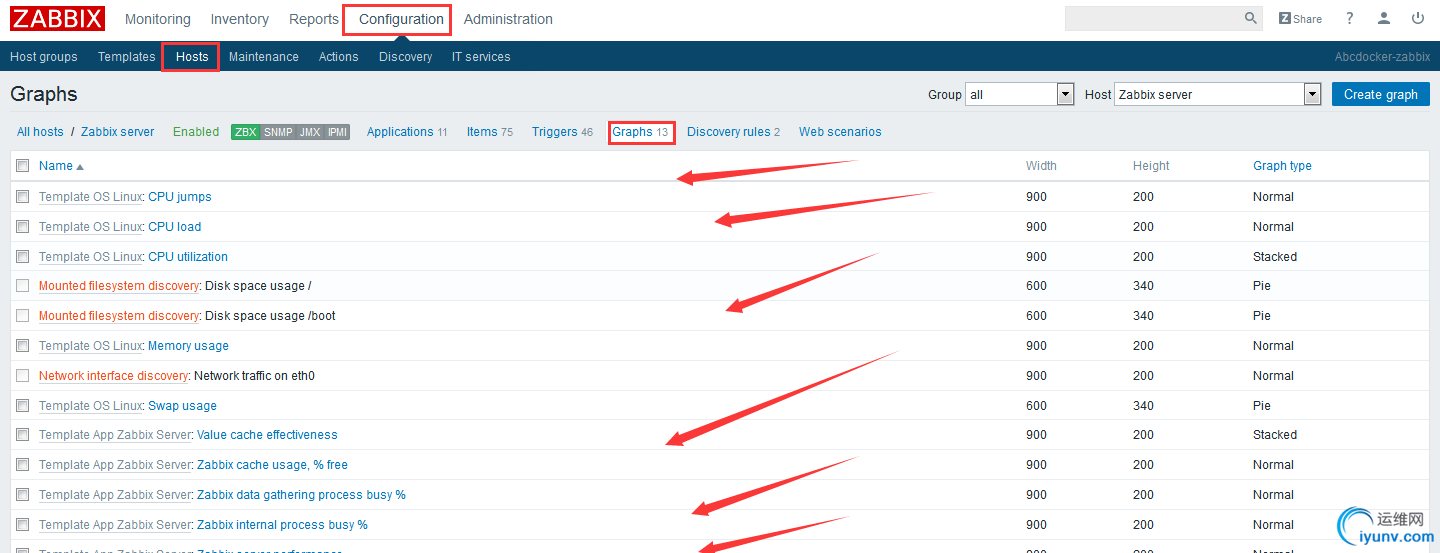Click the Create graph button
Image resolution: width=1440 pixels, height=553 pixels.
pyautogui.click(x=1381, y=94)
